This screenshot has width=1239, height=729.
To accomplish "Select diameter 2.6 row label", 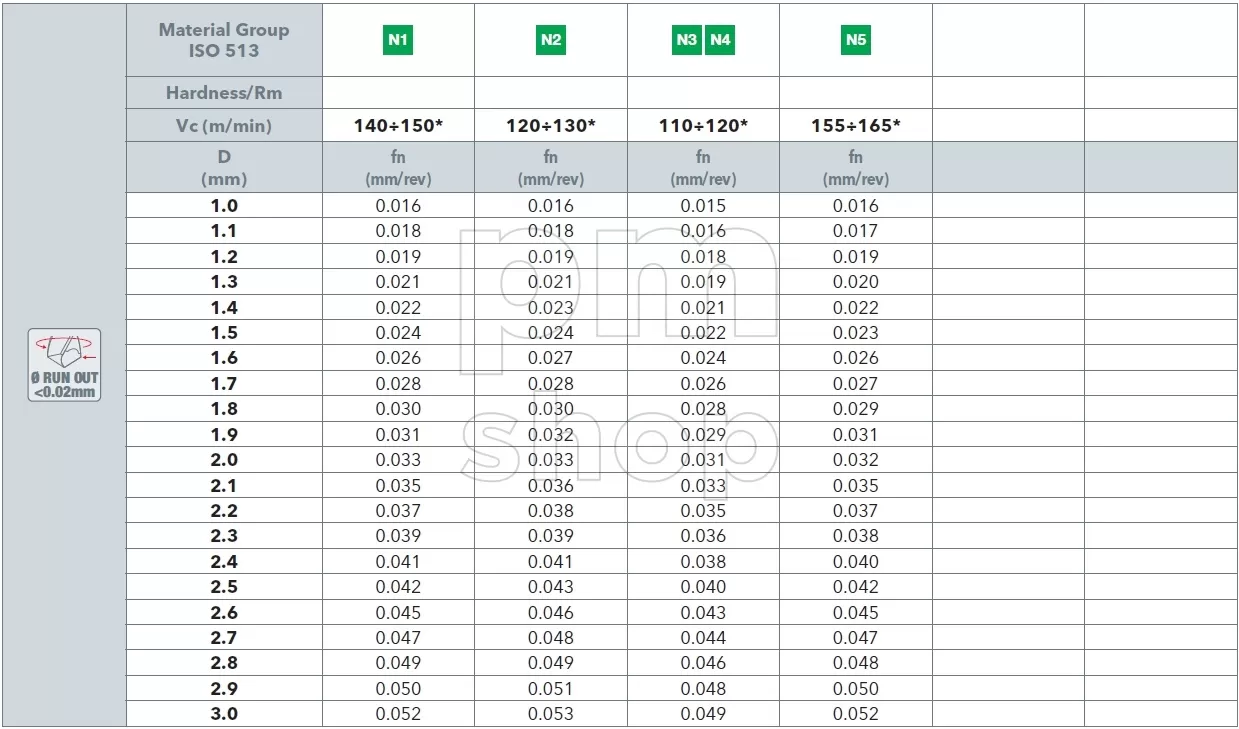I will (x=224, y=613).
